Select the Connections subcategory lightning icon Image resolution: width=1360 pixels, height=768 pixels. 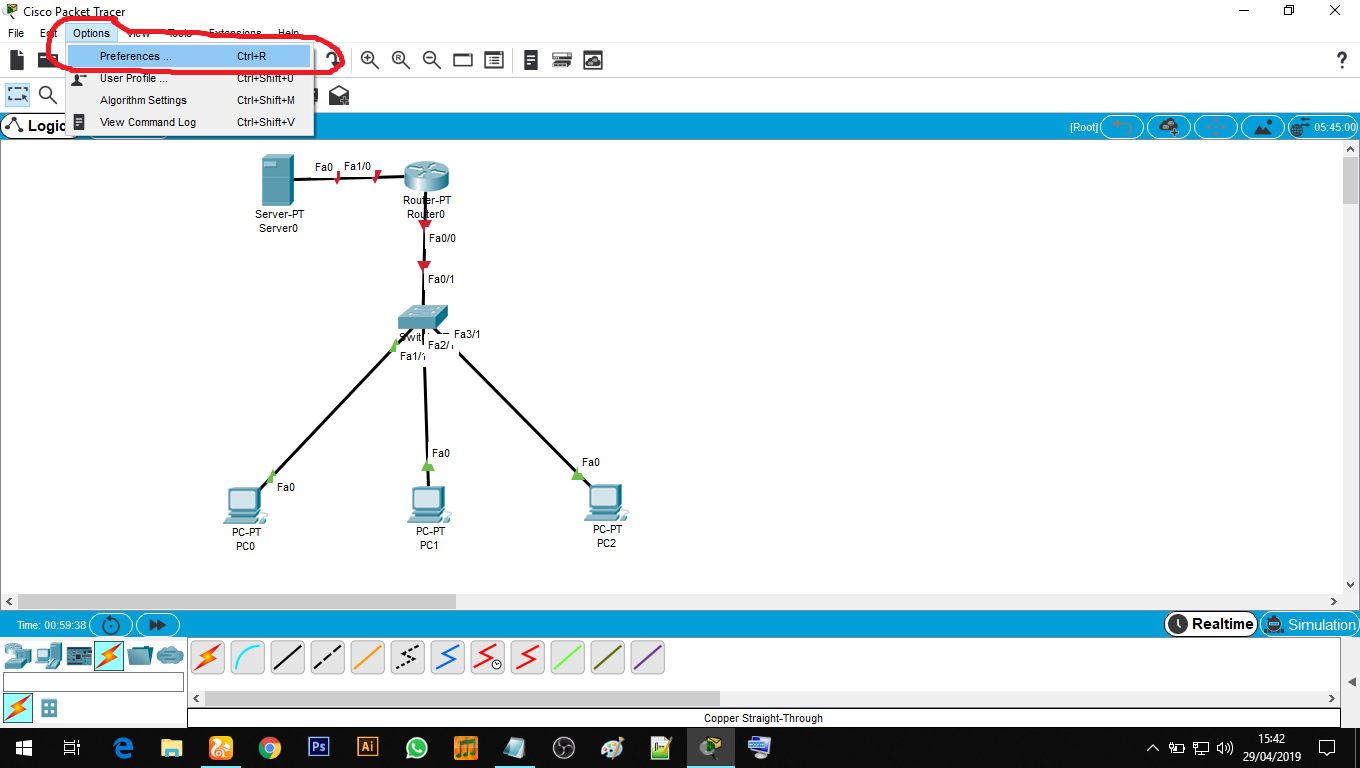18,708
